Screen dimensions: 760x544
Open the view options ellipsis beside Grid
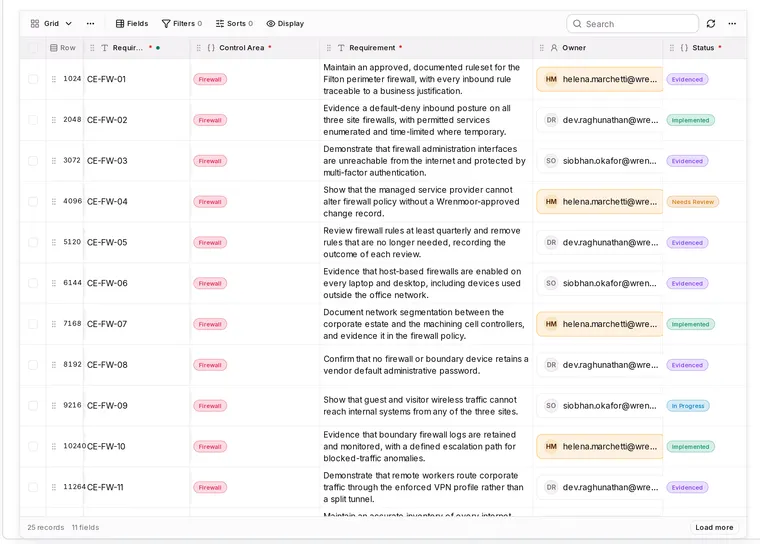(x=90, y=23)
